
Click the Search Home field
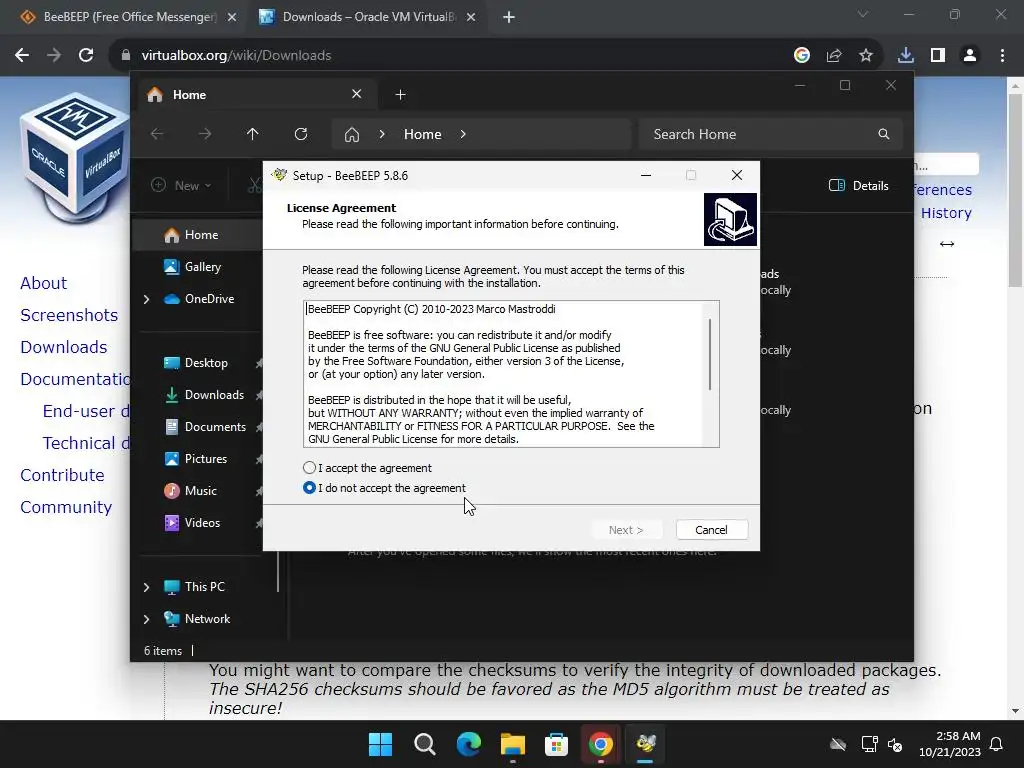click(771, 134)
